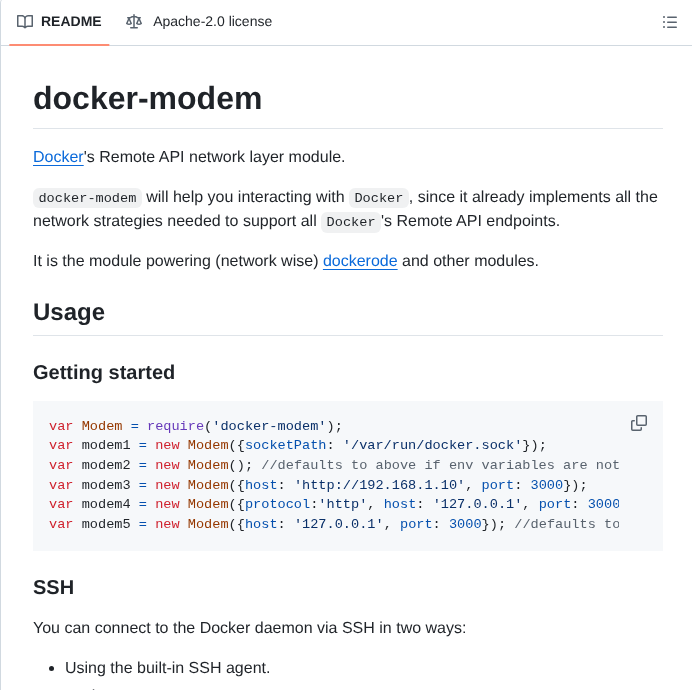Open the dockerode link
The width and height of the screenshot is (692, 690).
[x=360, y=260]
